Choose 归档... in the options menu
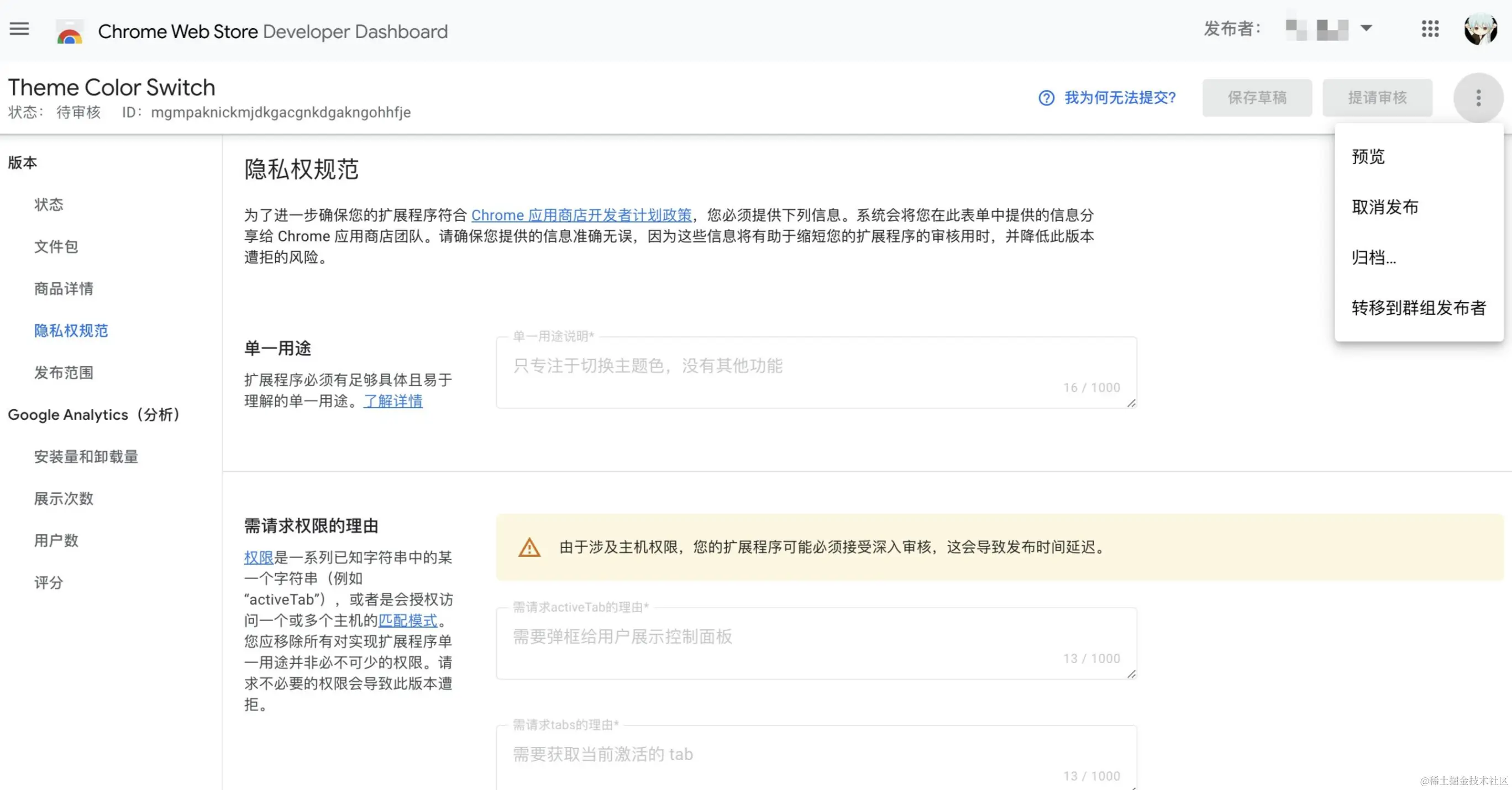The image size is (1512, 790). [x=1373, y=257]
